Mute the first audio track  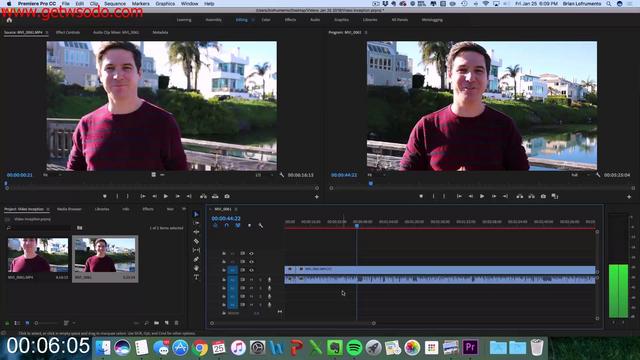pyautogui.click(x=251, y=280)
